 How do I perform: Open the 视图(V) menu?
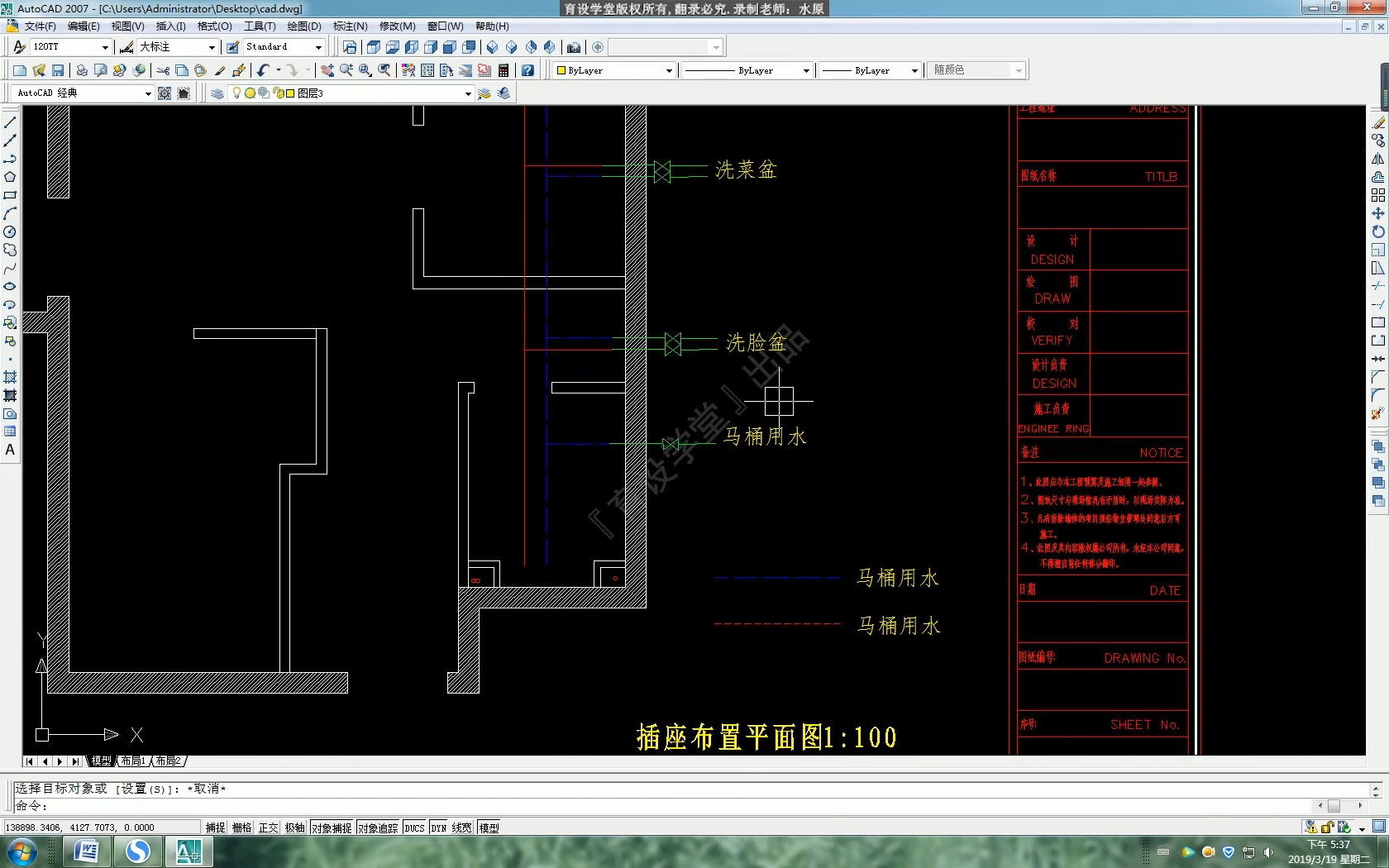(x=127, y=26)
